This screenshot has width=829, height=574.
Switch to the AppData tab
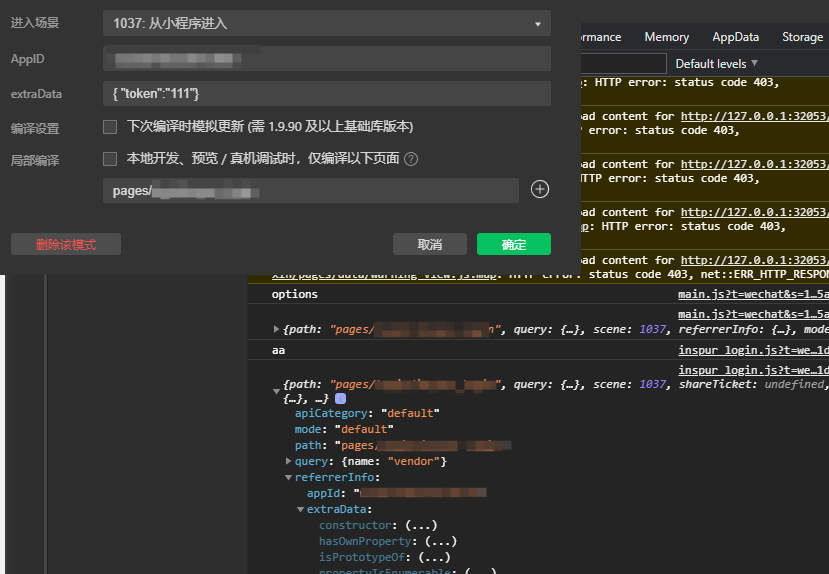(x=735, y=37)
